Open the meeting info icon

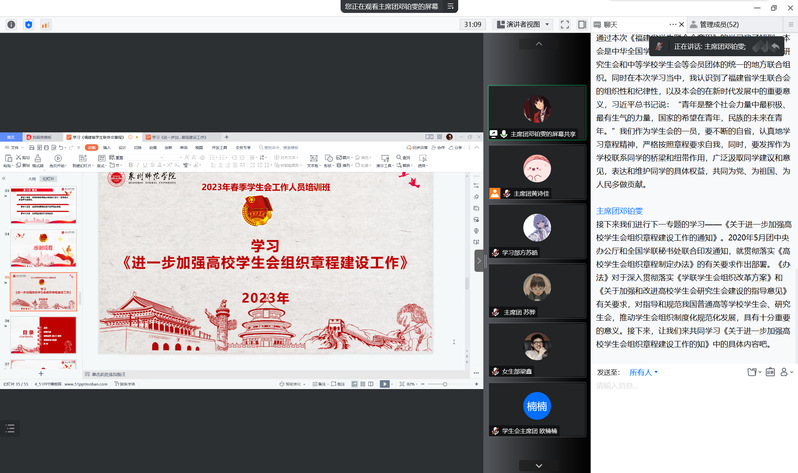click(x=11, y=24)
